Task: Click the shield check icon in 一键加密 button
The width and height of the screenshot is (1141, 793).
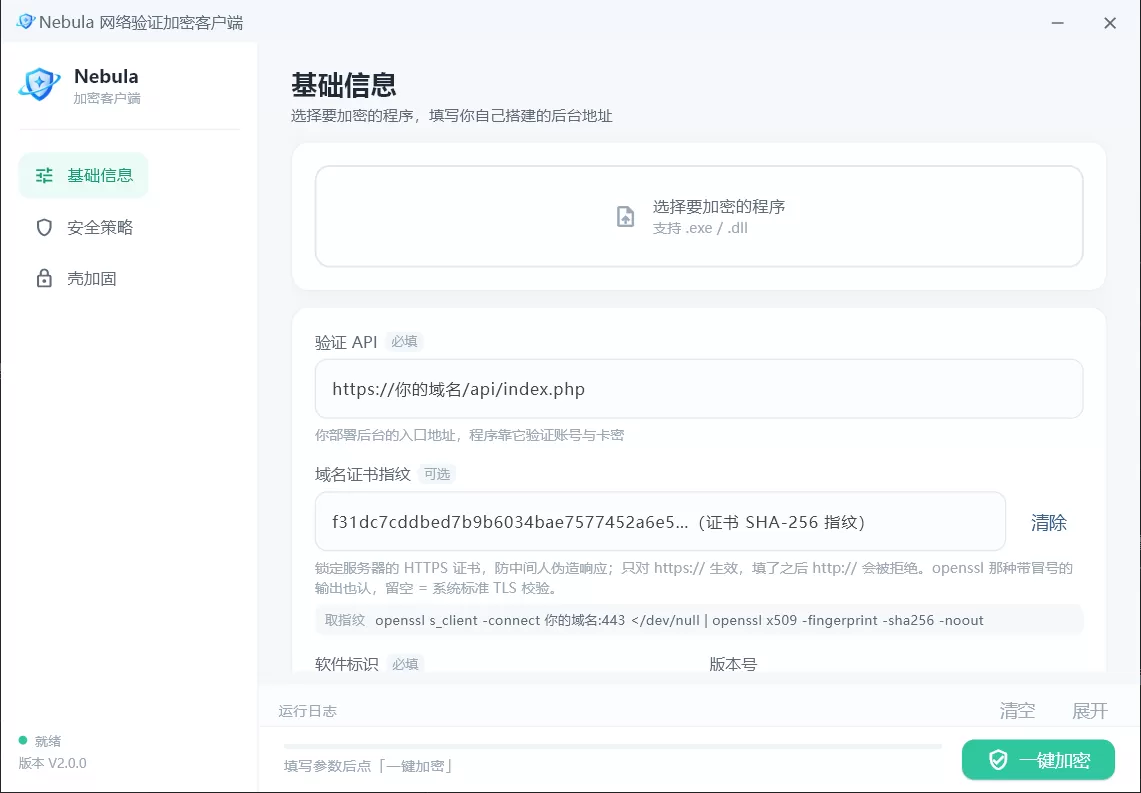Action: [998, 760]
